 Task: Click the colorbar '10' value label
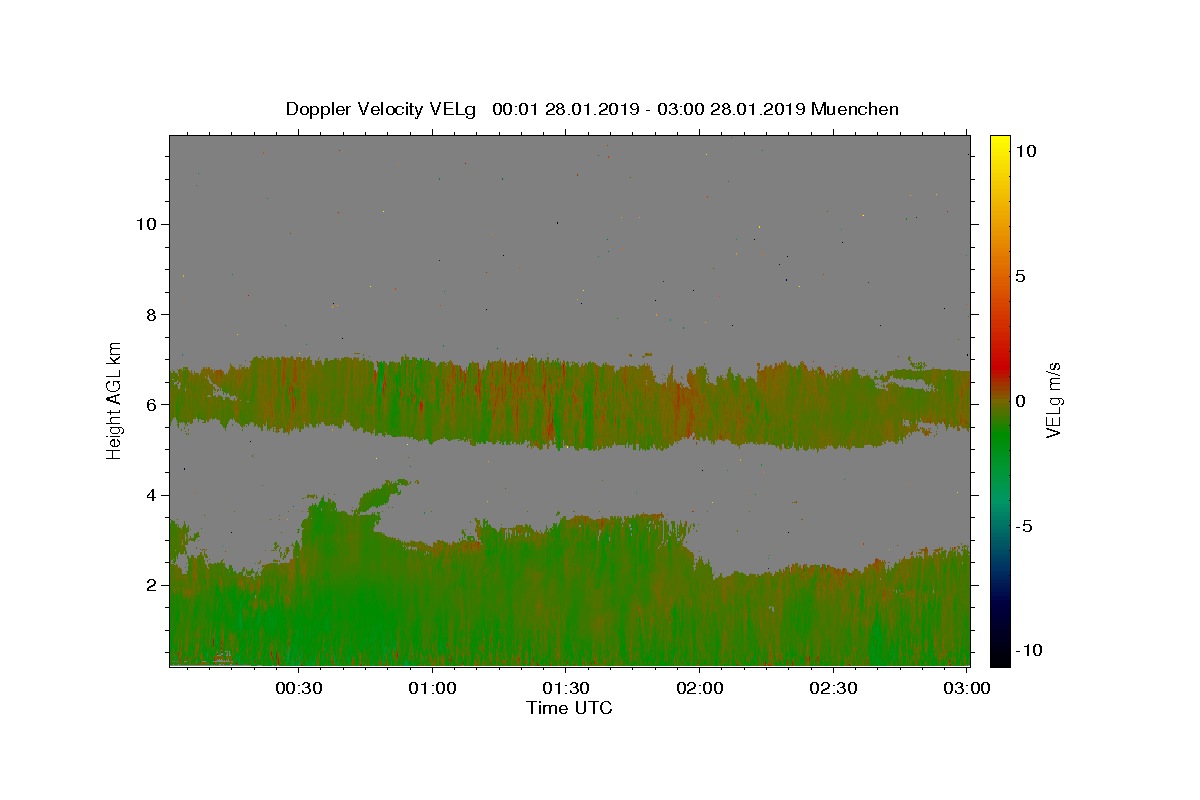(1025, 151)
